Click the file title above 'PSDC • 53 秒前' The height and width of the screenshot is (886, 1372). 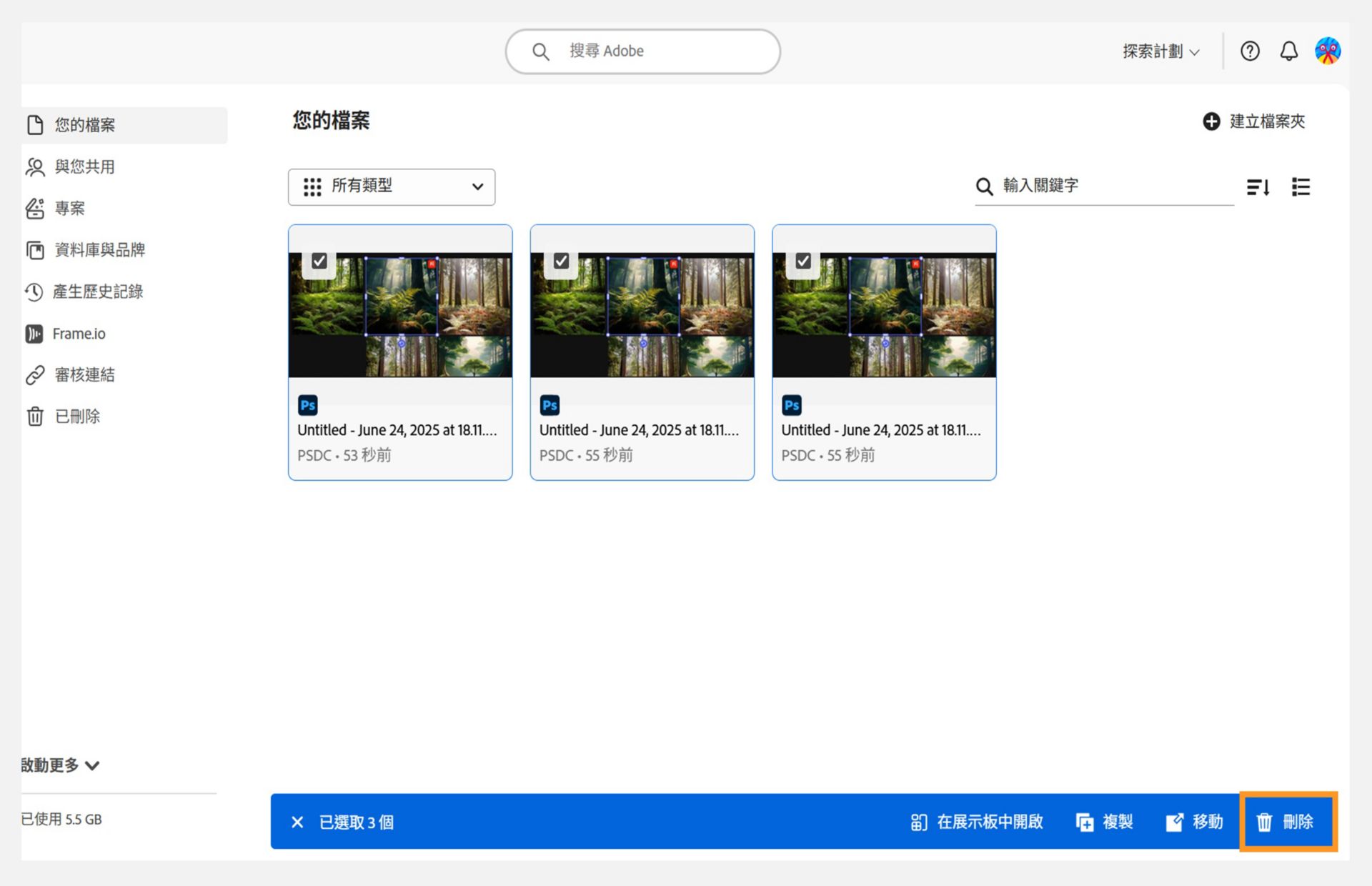tap(397, 430)
